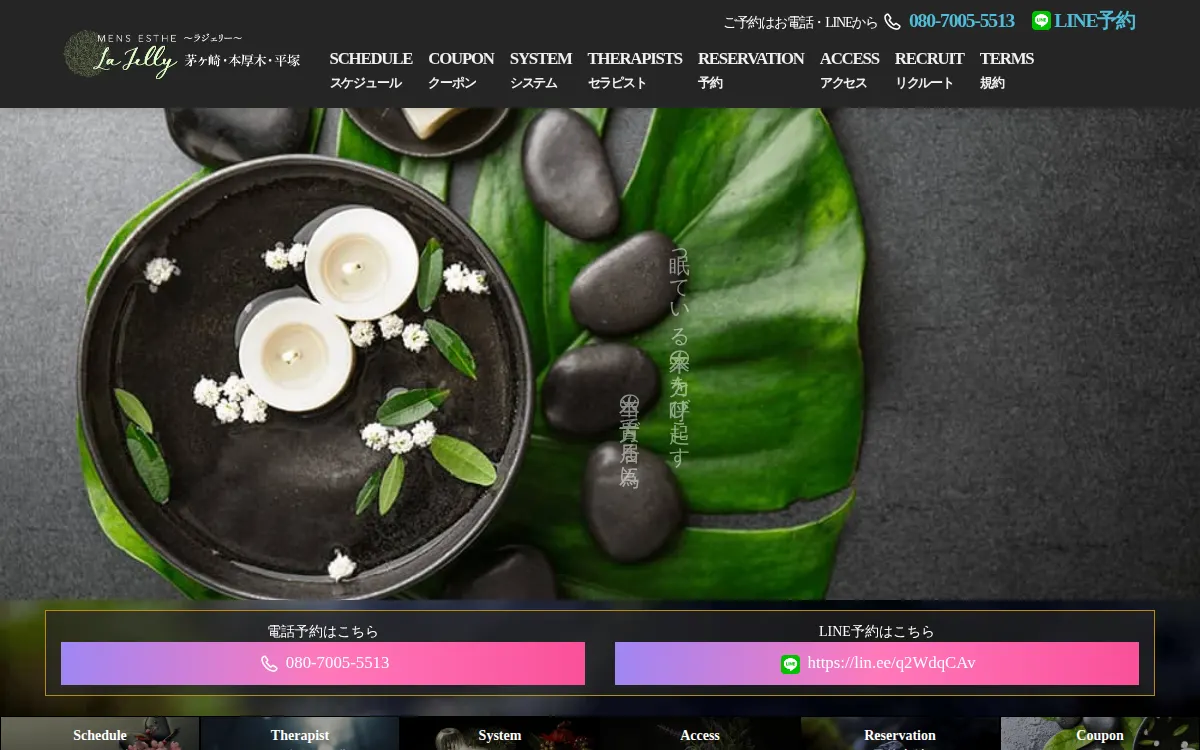The image size is (1200, 750).
Task: Open the SCHEDULE menu item
Action: (x=370, y=69)
